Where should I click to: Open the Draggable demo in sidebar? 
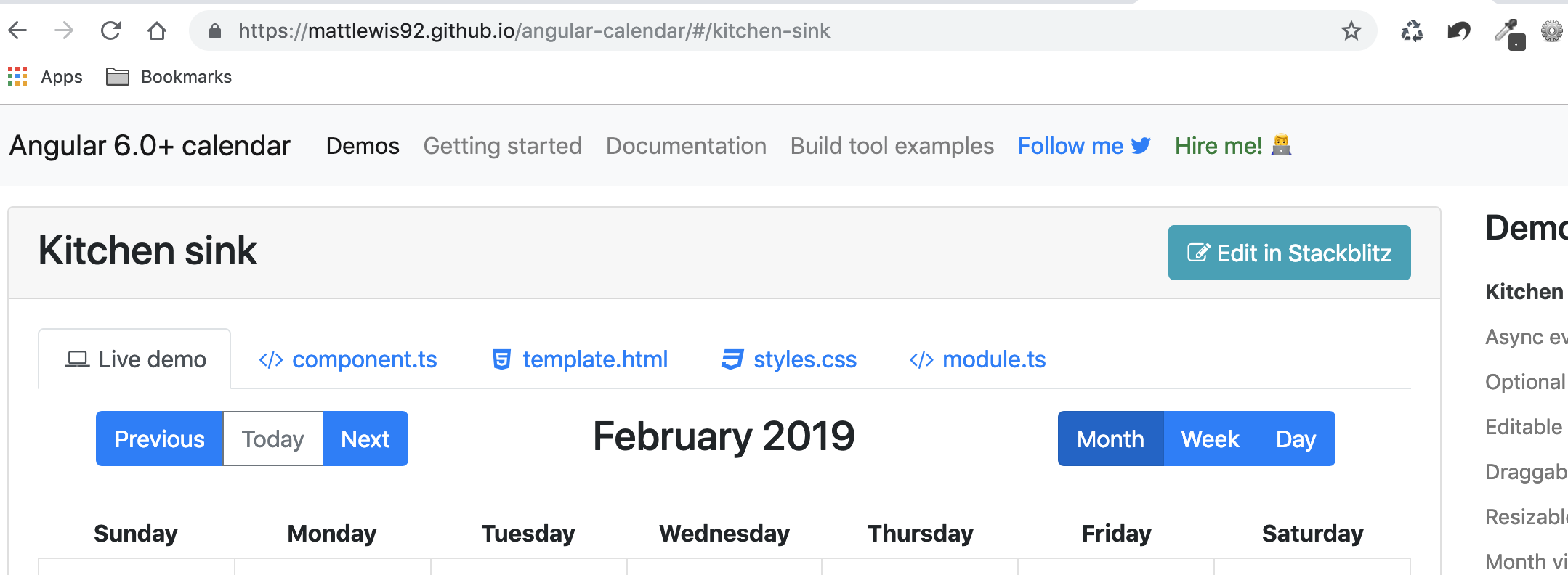(x=1526, y=472)
